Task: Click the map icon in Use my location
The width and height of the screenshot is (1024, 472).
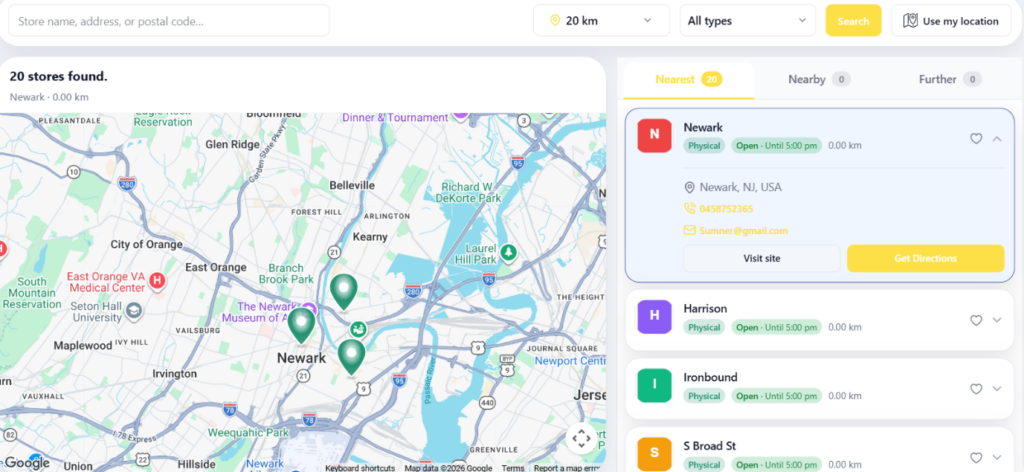Action: pos(910,21)
